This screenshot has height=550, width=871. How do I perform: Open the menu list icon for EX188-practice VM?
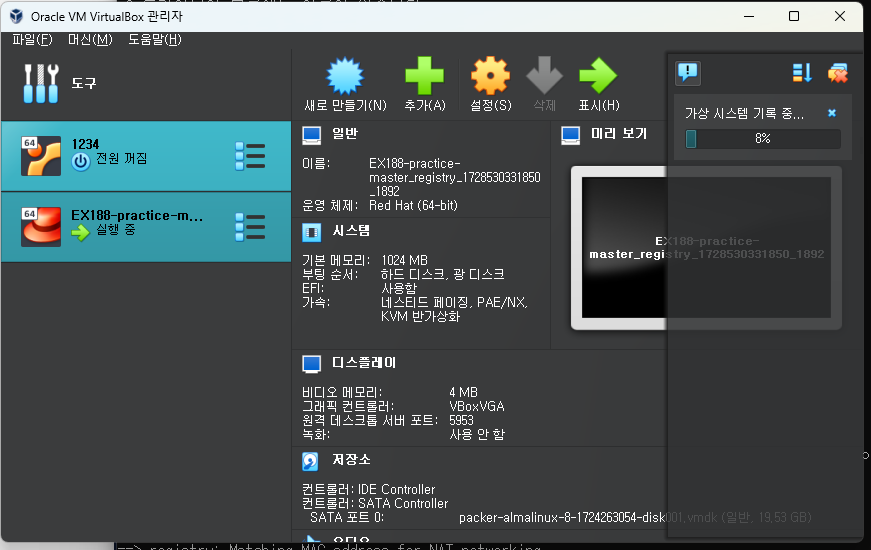coord(250,227)
